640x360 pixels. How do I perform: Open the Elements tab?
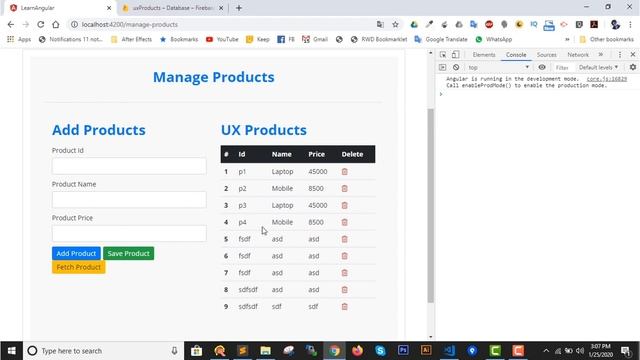point(484,55)
